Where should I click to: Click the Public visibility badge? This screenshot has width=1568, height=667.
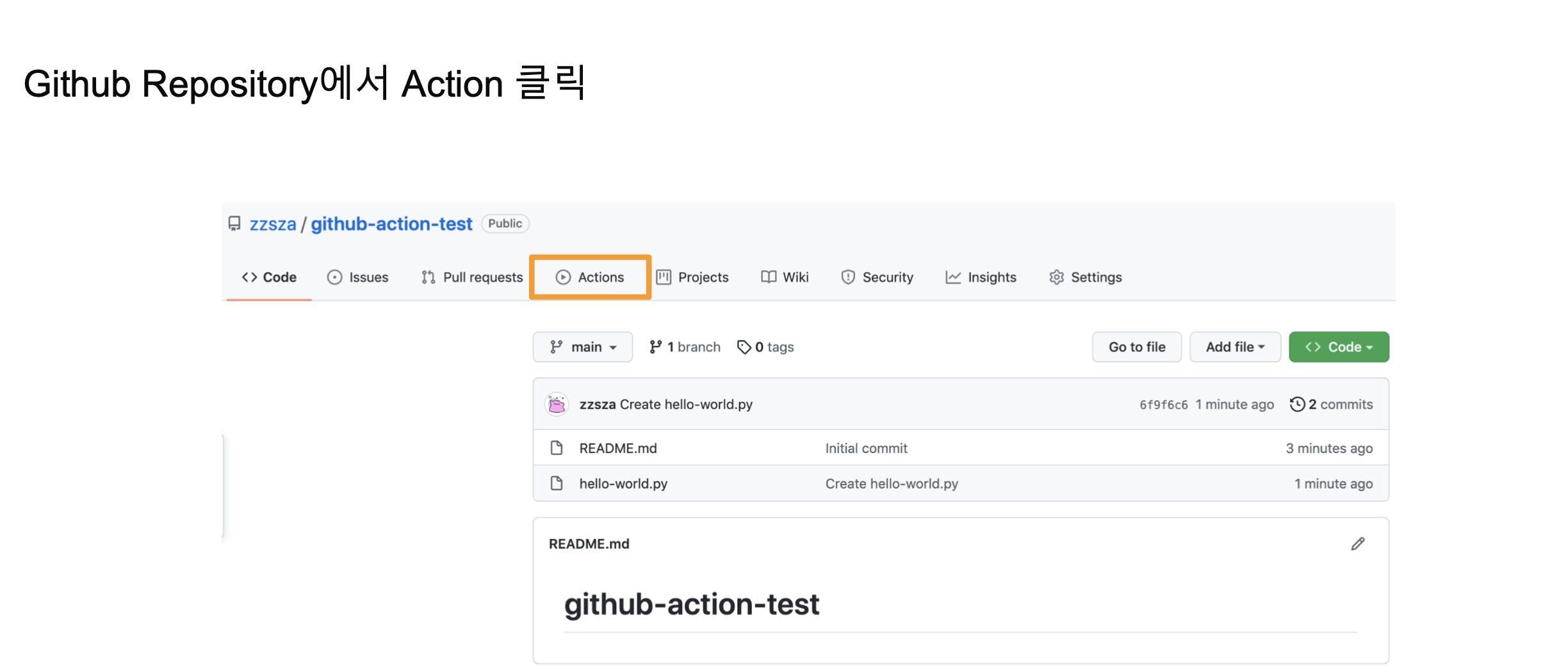point(505,223)
